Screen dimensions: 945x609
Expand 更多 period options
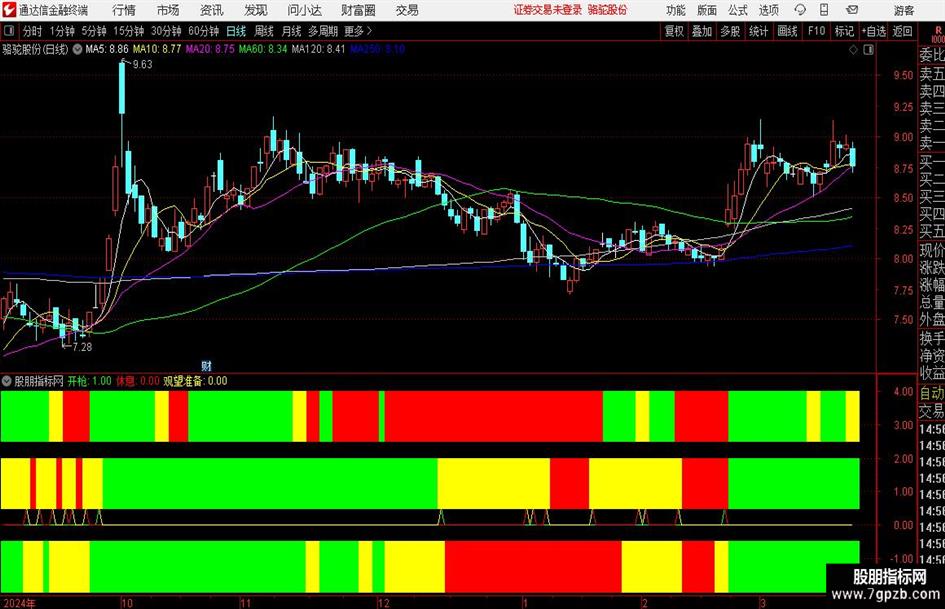(358, 31)
